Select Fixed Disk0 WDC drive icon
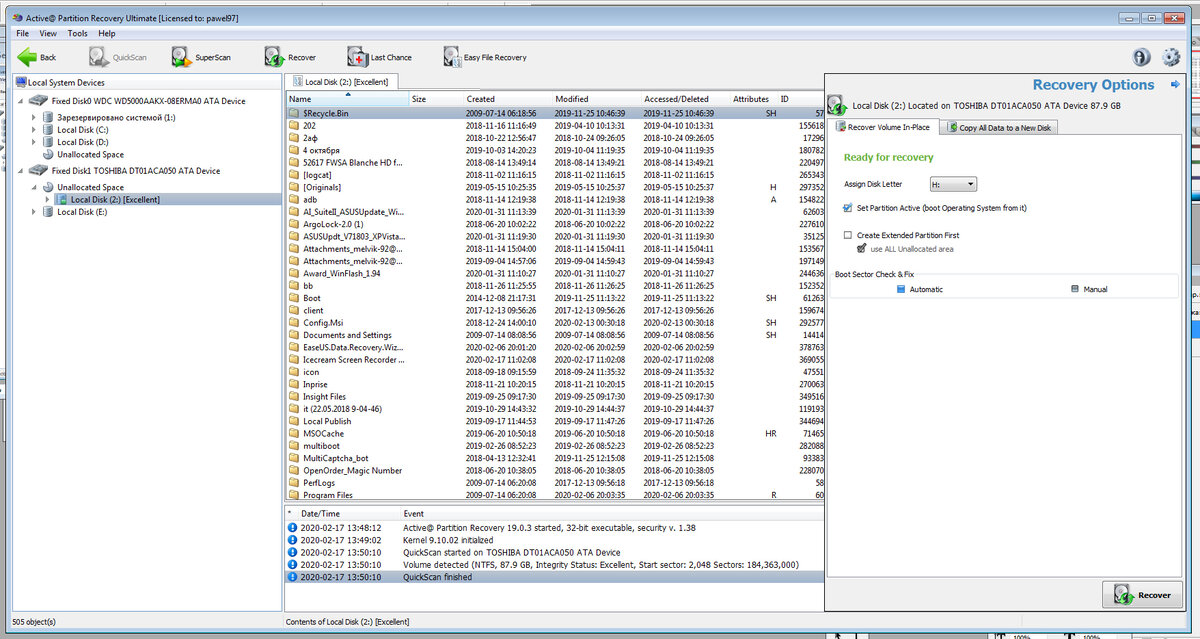 38,101
